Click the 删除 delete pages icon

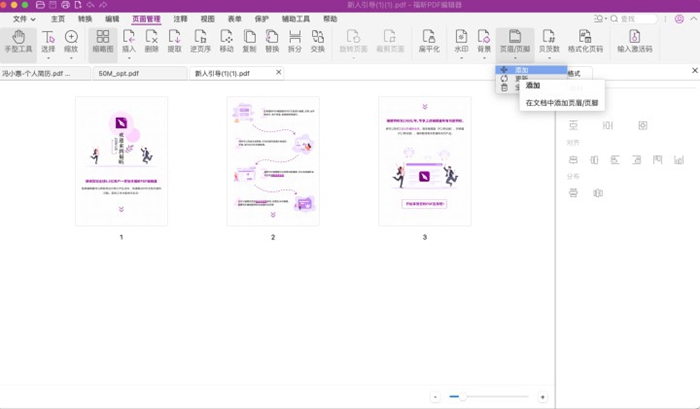[x=151, y=41]
